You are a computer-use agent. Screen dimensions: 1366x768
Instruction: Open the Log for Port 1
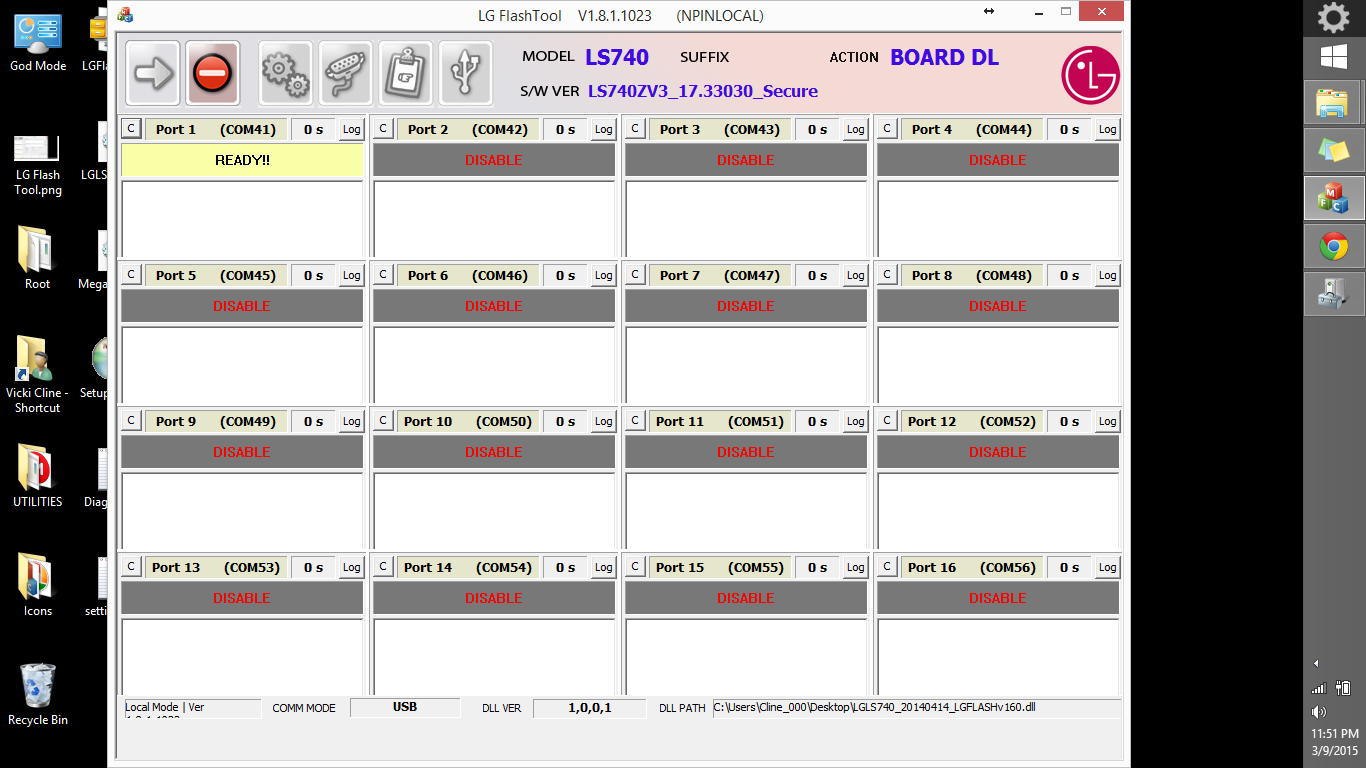click(x=352, y=129)
